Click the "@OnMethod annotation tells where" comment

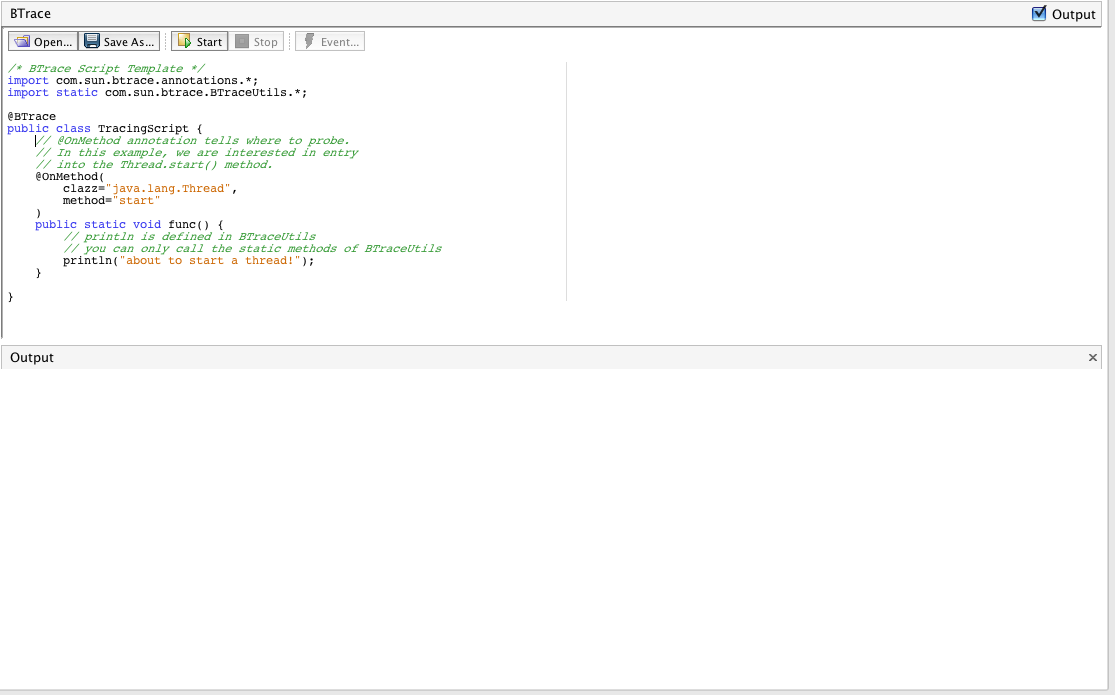pos(193,141)
